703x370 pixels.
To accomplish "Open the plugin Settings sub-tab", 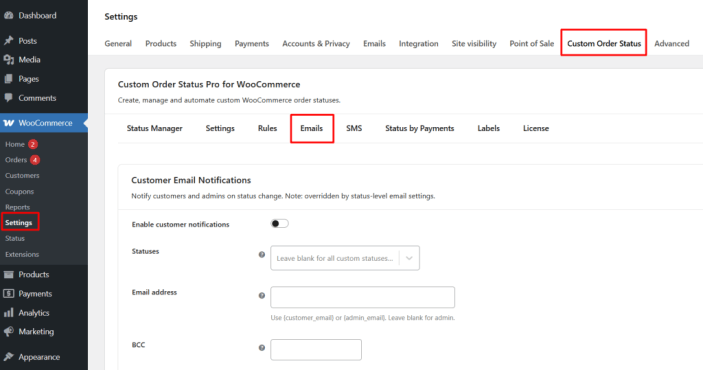I will 220,128.
